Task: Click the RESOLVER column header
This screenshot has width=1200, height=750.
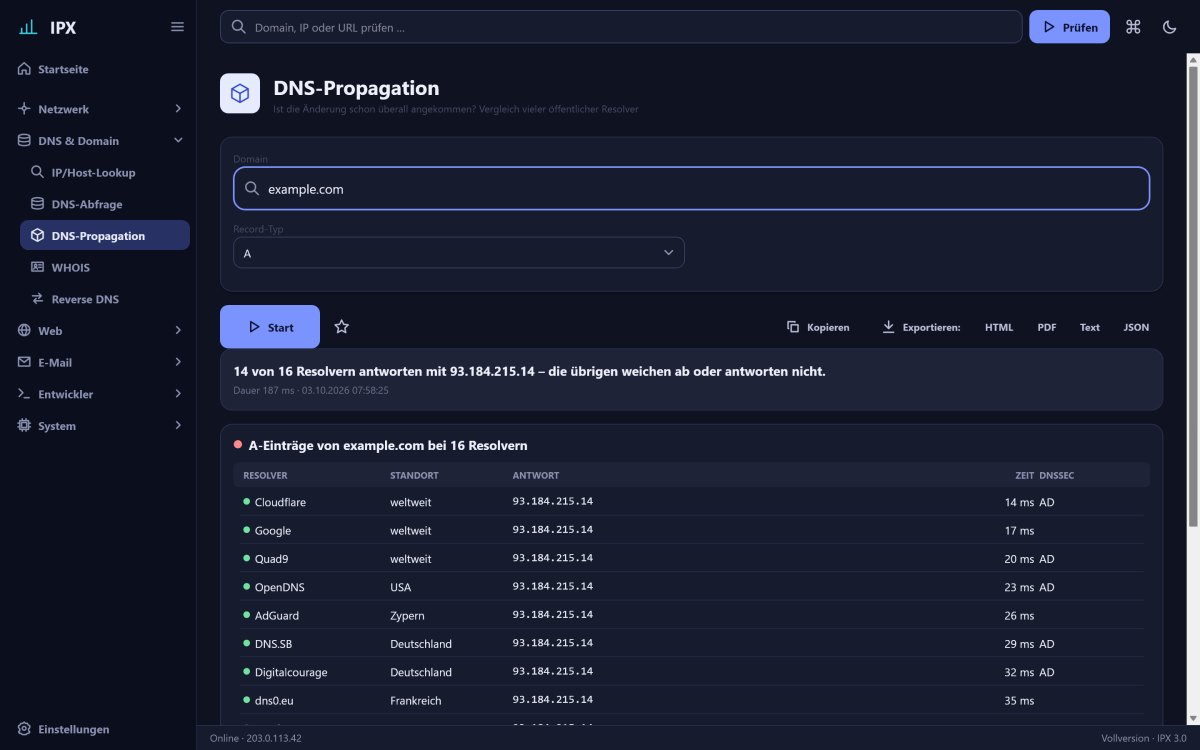Action: (x=265, y=475)
